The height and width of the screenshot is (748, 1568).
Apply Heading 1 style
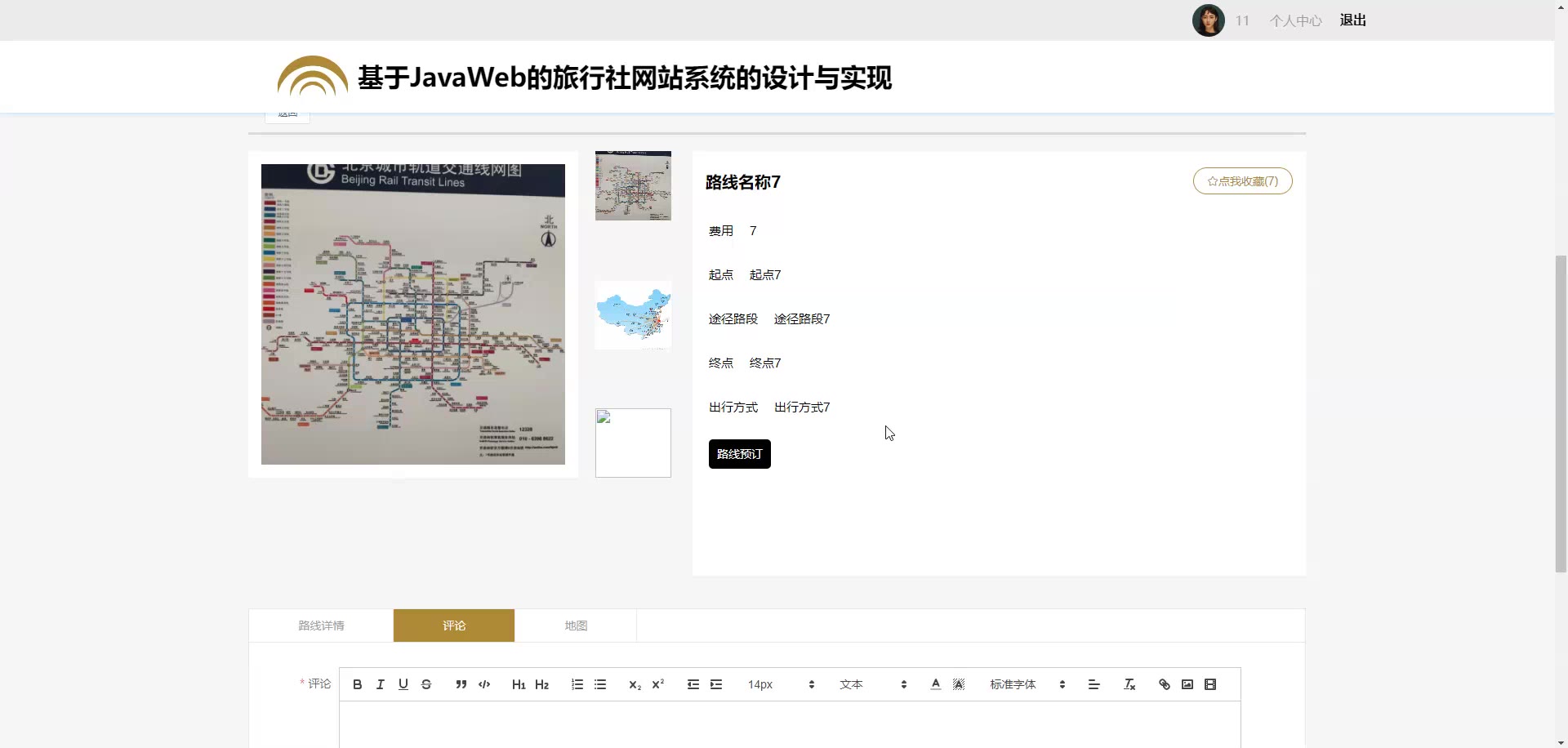519,684
